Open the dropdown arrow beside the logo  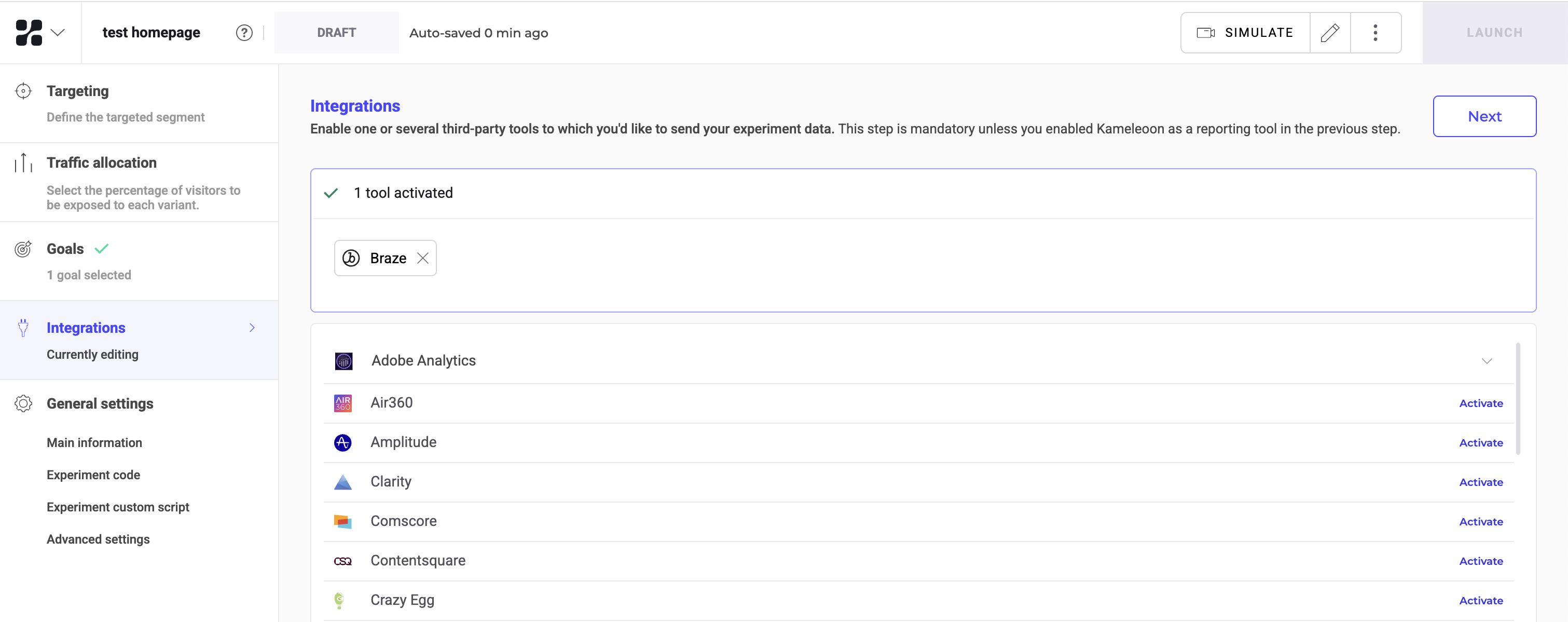(x=58, y=33)
